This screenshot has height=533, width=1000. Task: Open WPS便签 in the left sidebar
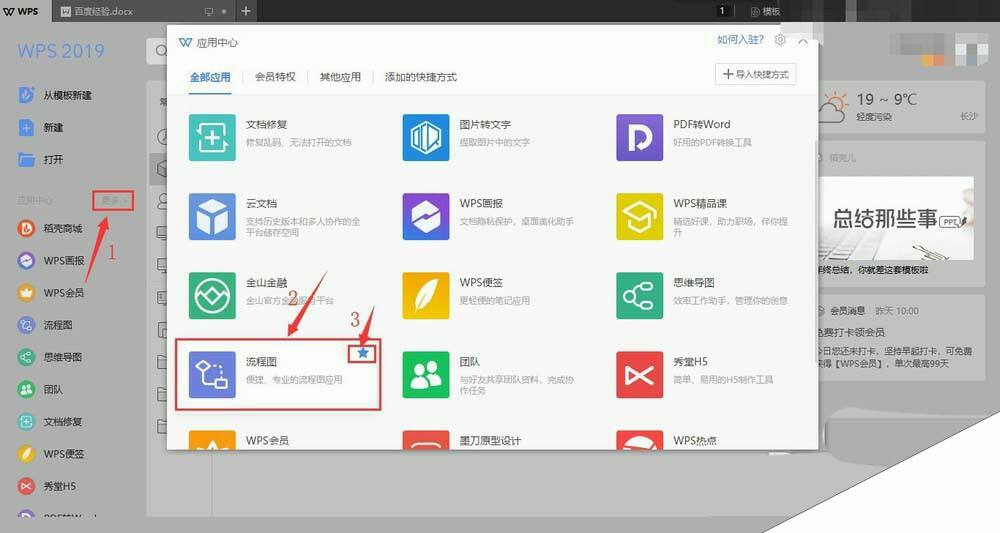[x=51, y=453]
